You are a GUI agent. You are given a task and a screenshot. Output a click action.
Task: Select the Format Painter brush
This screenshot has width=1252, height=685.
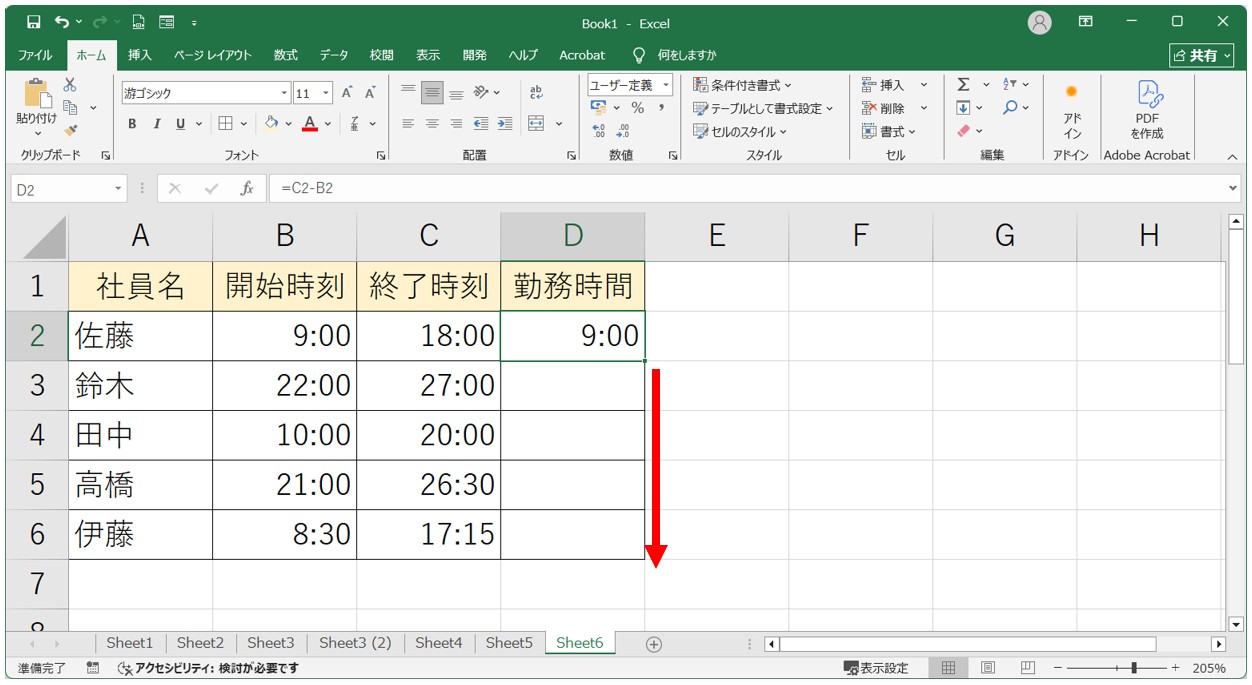(x=70, y=129)
